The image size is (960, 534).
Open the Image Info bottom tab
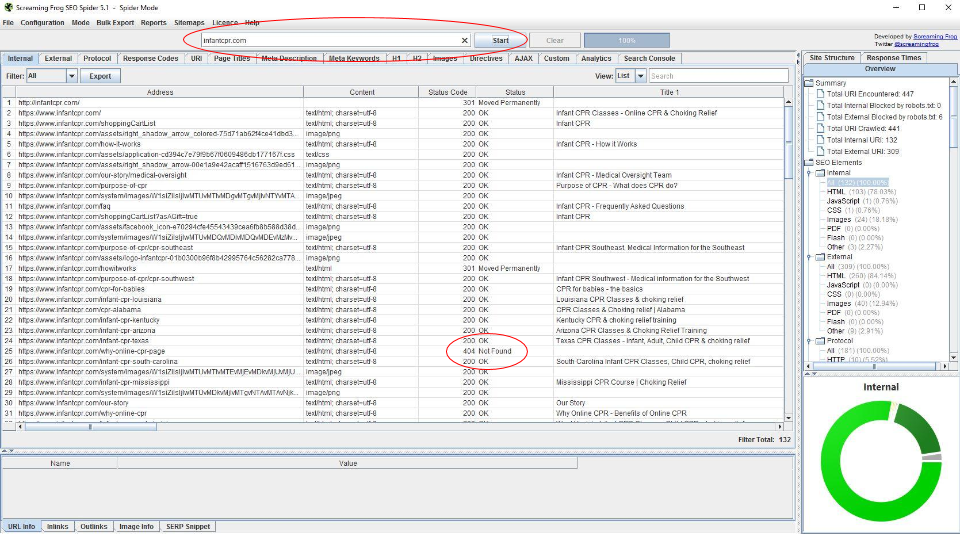pos(137,527)
